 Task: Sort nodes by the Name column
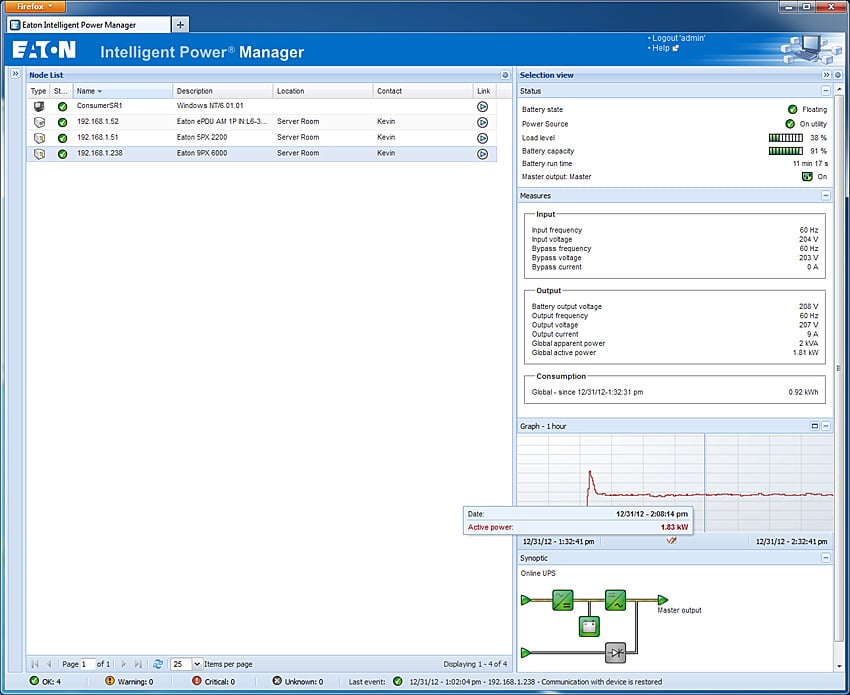click(123, 91)
